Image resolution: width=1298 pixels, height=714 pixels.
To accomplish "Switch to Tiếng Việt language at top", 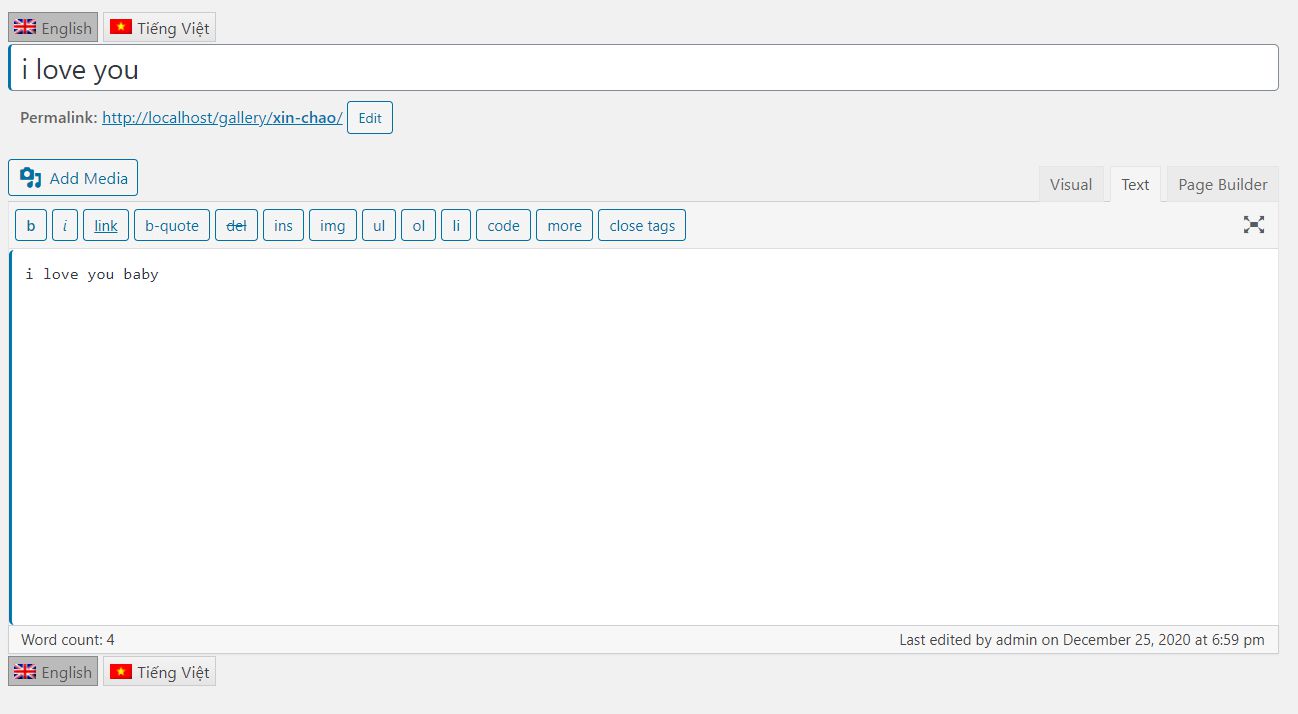I will [160, 28].
